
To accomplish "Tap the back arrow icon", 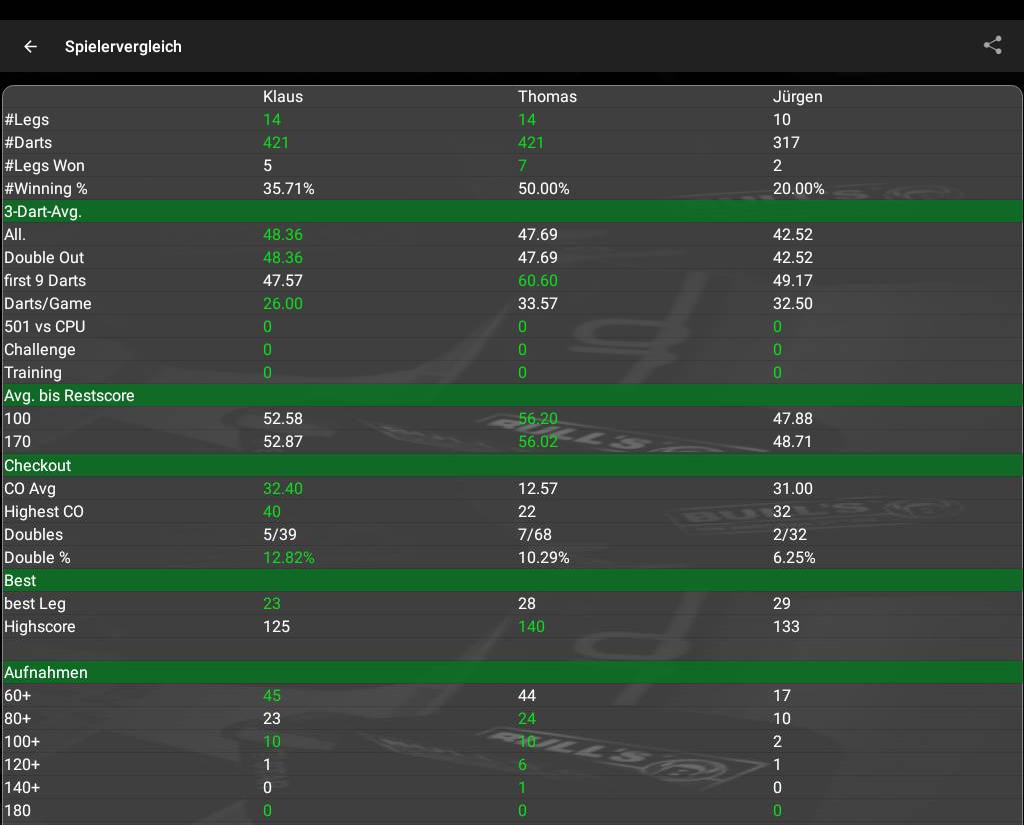I will (31, 46).
